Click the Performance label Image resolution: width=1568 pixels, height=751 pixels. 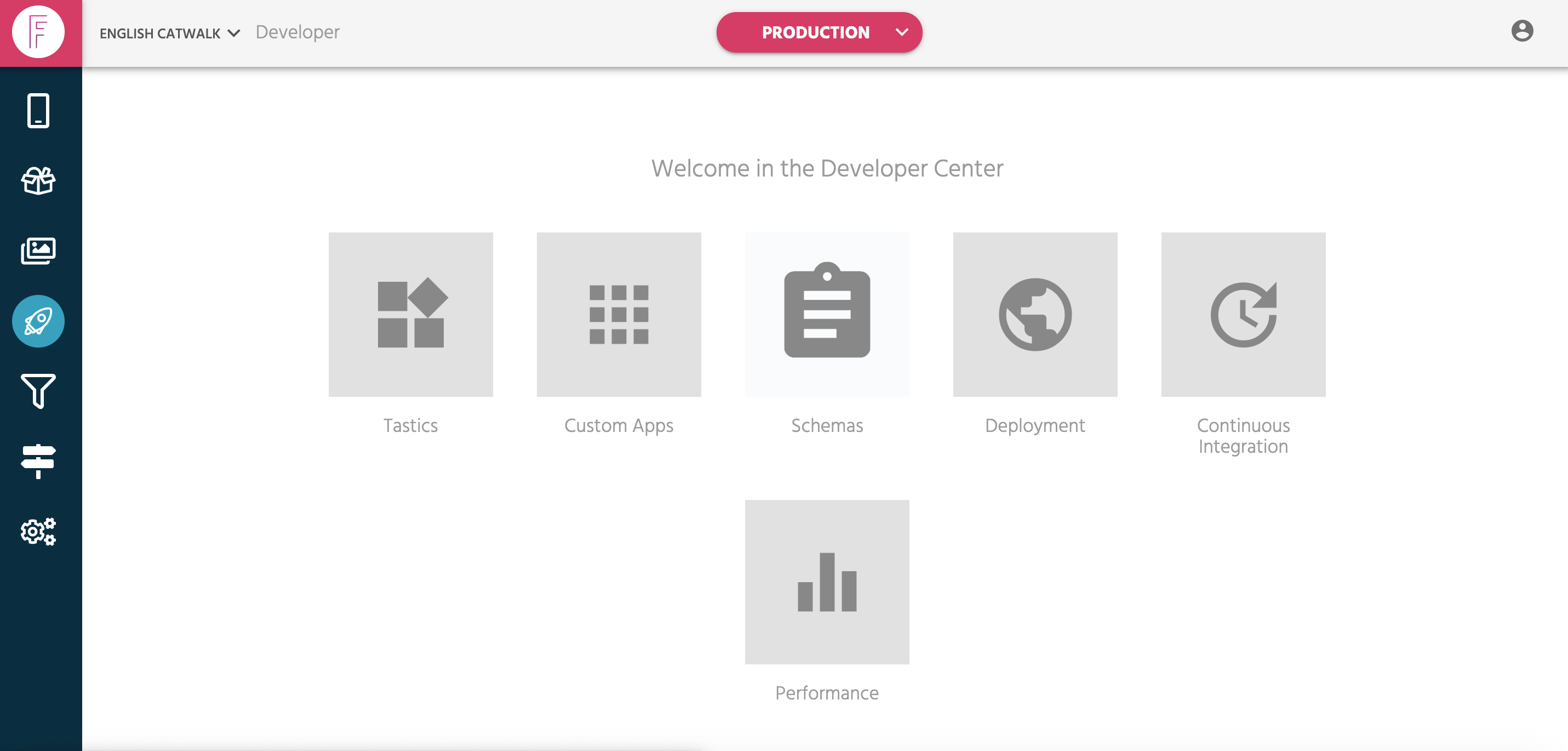tap(827, 693)
